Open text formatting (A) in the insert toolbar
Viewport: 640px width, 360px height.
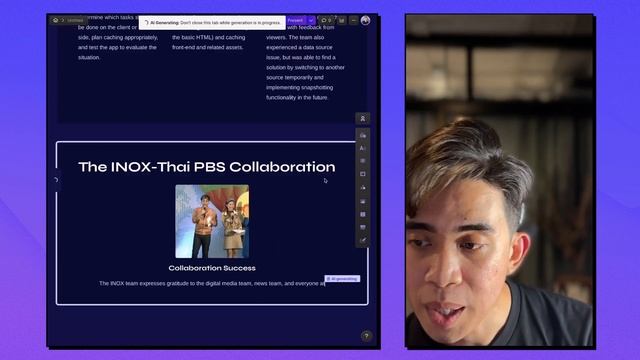(x=362, y=148)
